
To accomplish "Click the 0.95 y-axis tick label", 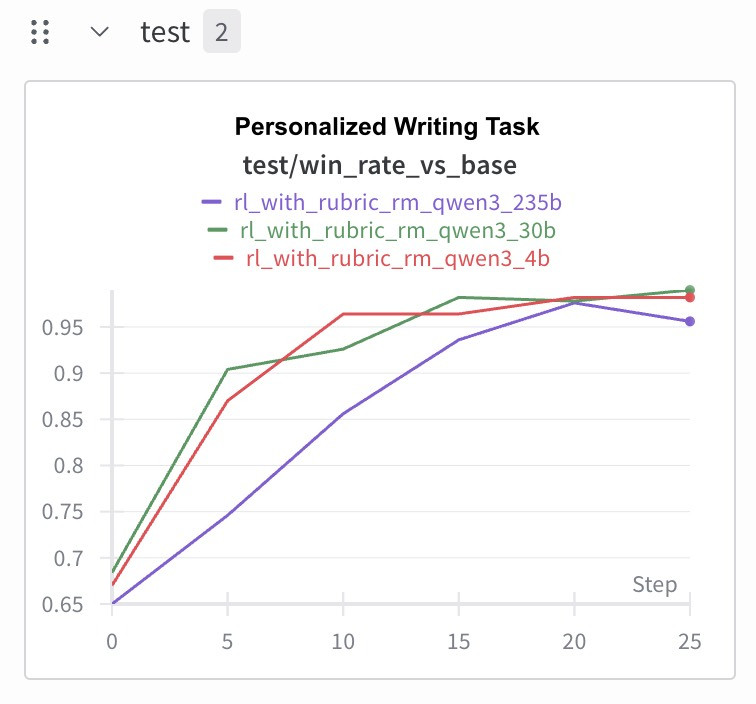I will click(63, 327).
